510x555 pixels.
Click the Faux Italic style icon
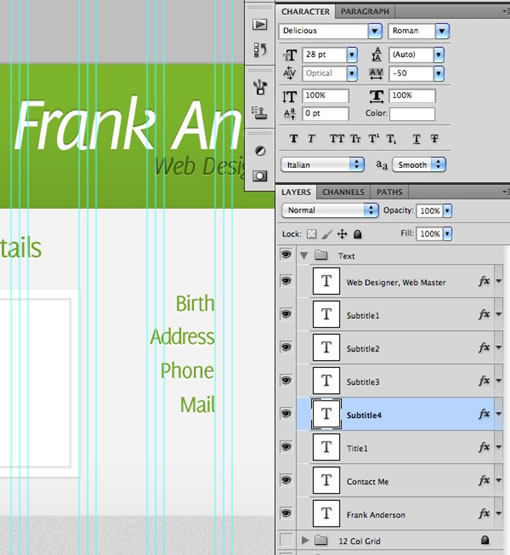311,138
